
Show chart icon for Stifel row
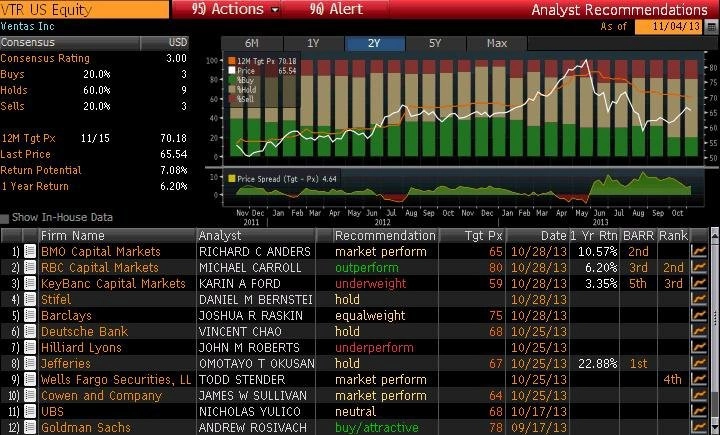[698, 299]
